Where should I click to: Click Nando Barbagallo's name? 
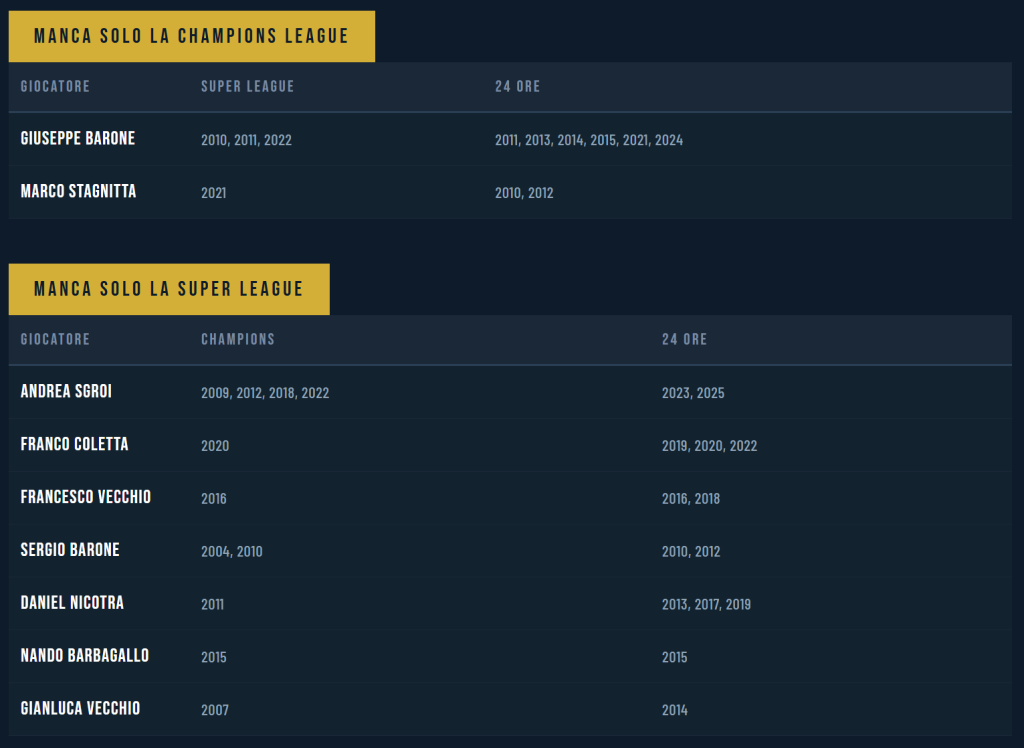pos(84,656)
